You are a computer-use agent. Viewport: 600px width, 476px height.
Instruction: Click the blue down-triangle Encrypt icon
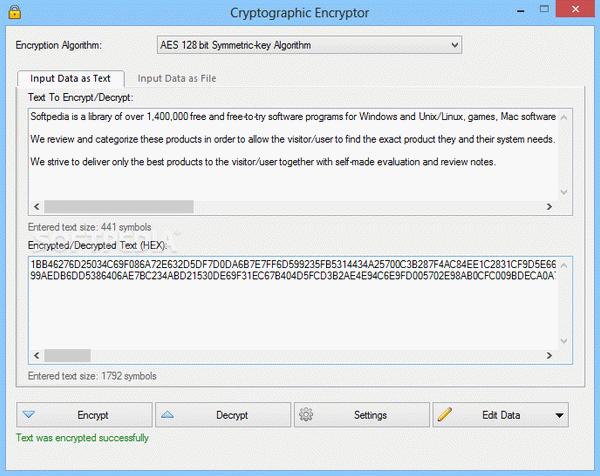click(x=29, y=414)
